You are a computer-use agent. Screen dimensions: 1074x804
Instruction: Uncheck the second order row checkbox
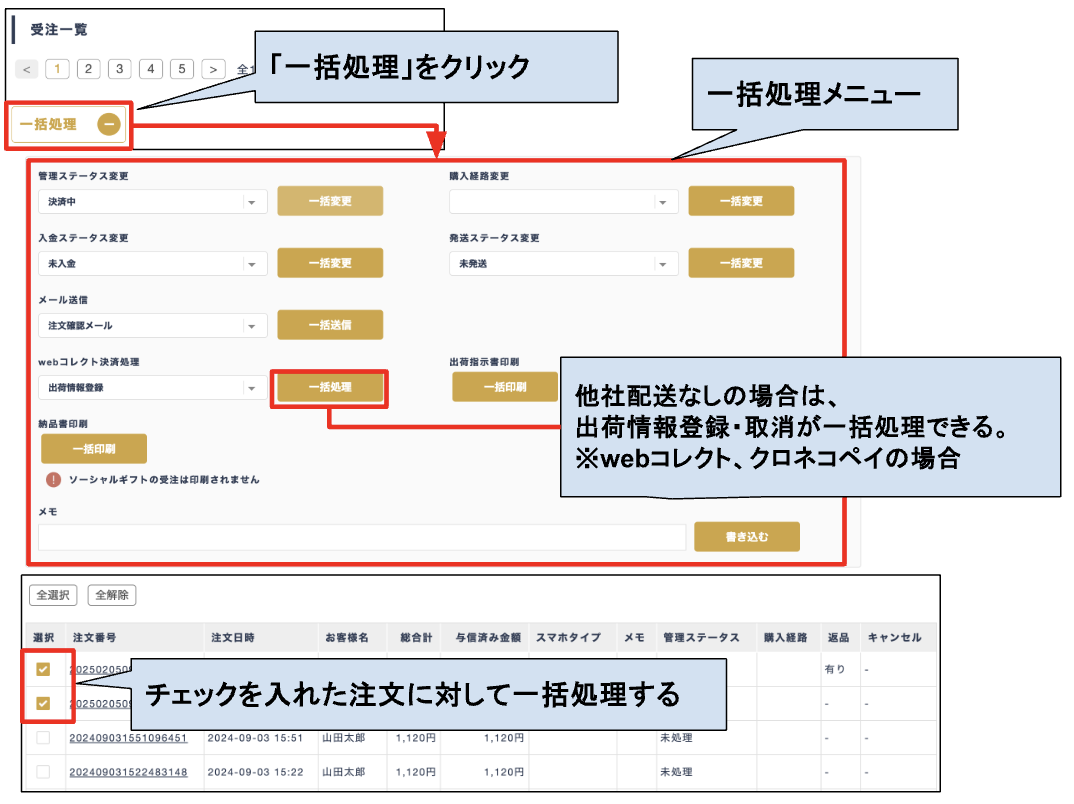click(x=43, y=703)
